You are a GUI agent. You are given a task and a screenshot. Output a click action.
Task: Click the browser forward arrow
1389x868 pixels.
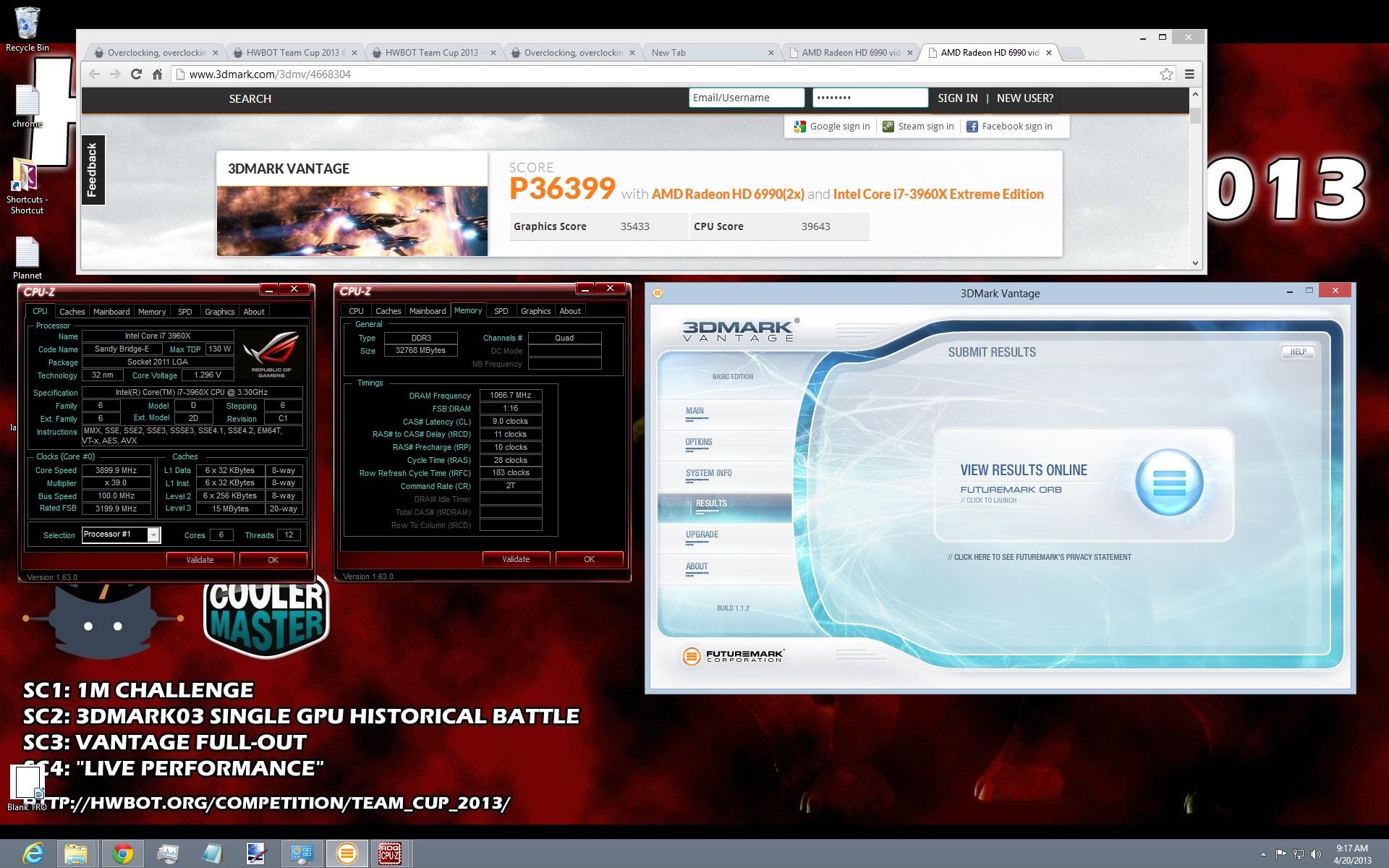tap(115, 74)
